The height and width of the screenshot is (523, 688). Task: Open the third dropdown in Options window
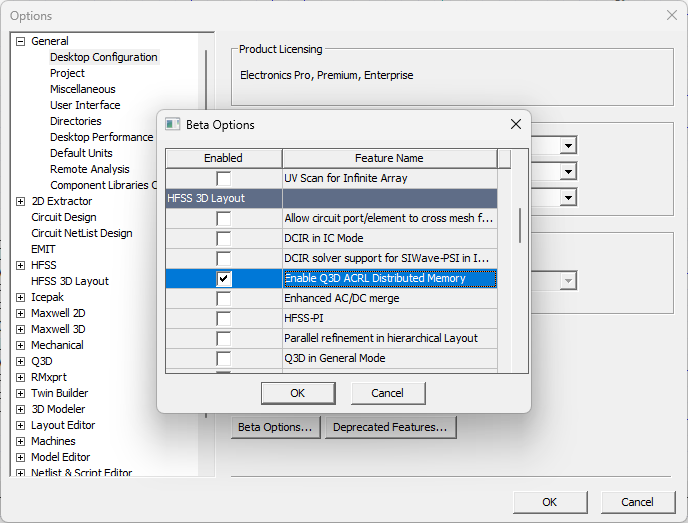pyautogui.click(x=568, y=197)
